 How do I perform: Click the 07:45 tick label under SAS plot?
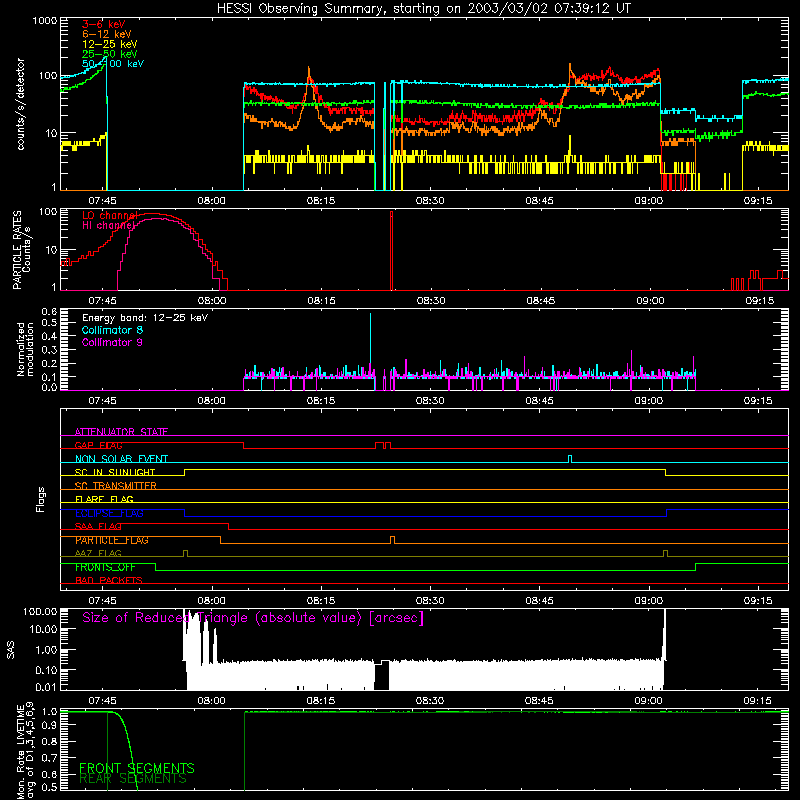[x=102, y=701]
